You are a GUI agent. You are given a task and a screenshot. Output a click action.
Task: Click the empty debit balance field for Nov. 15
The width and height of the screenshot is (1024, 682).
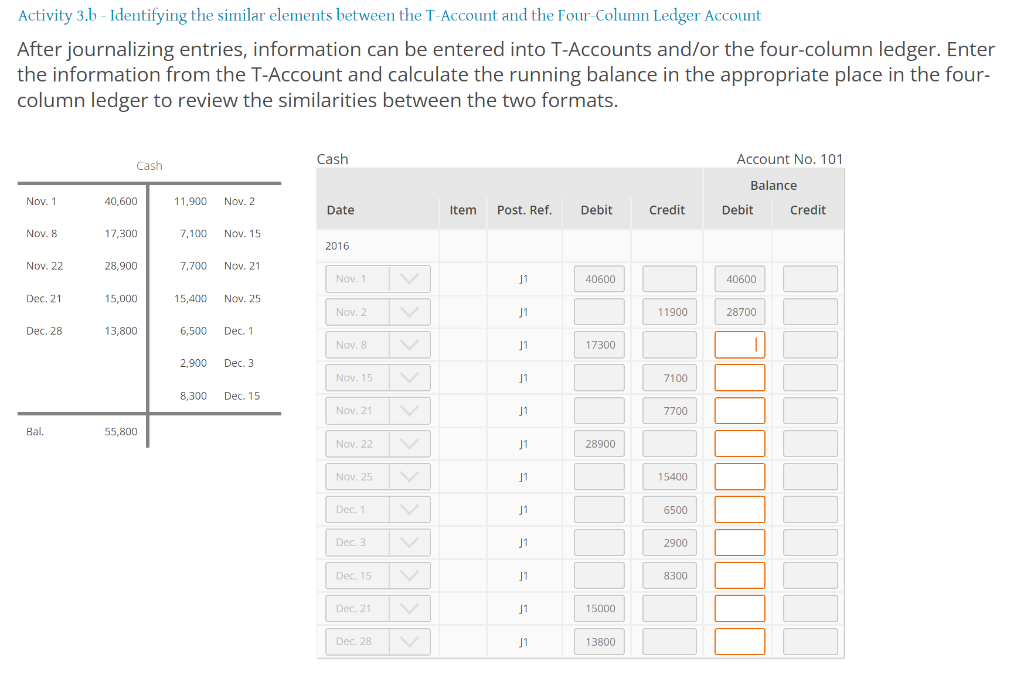tap(740, 377)
